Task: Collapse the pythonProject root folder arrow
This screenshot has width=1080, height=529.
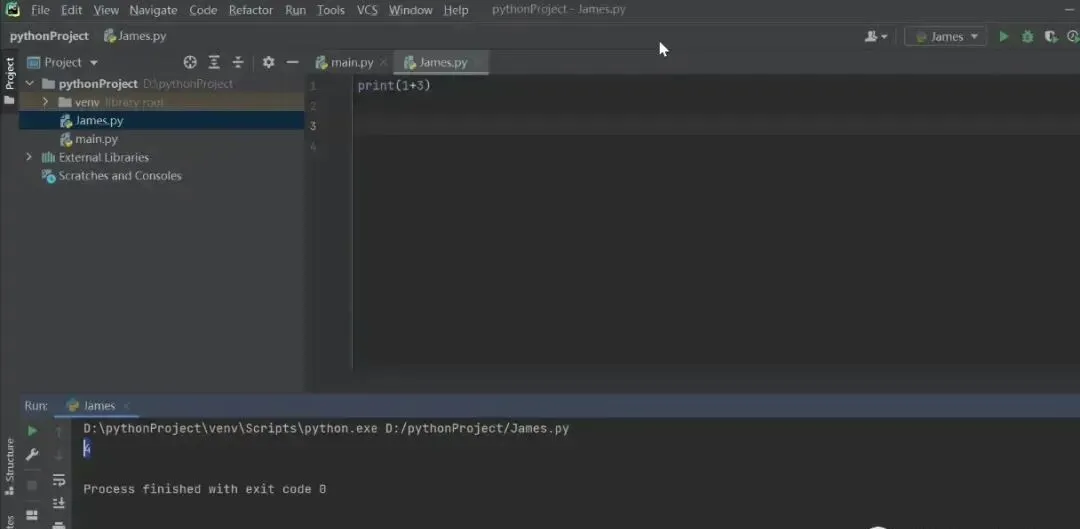Action: 30,83
